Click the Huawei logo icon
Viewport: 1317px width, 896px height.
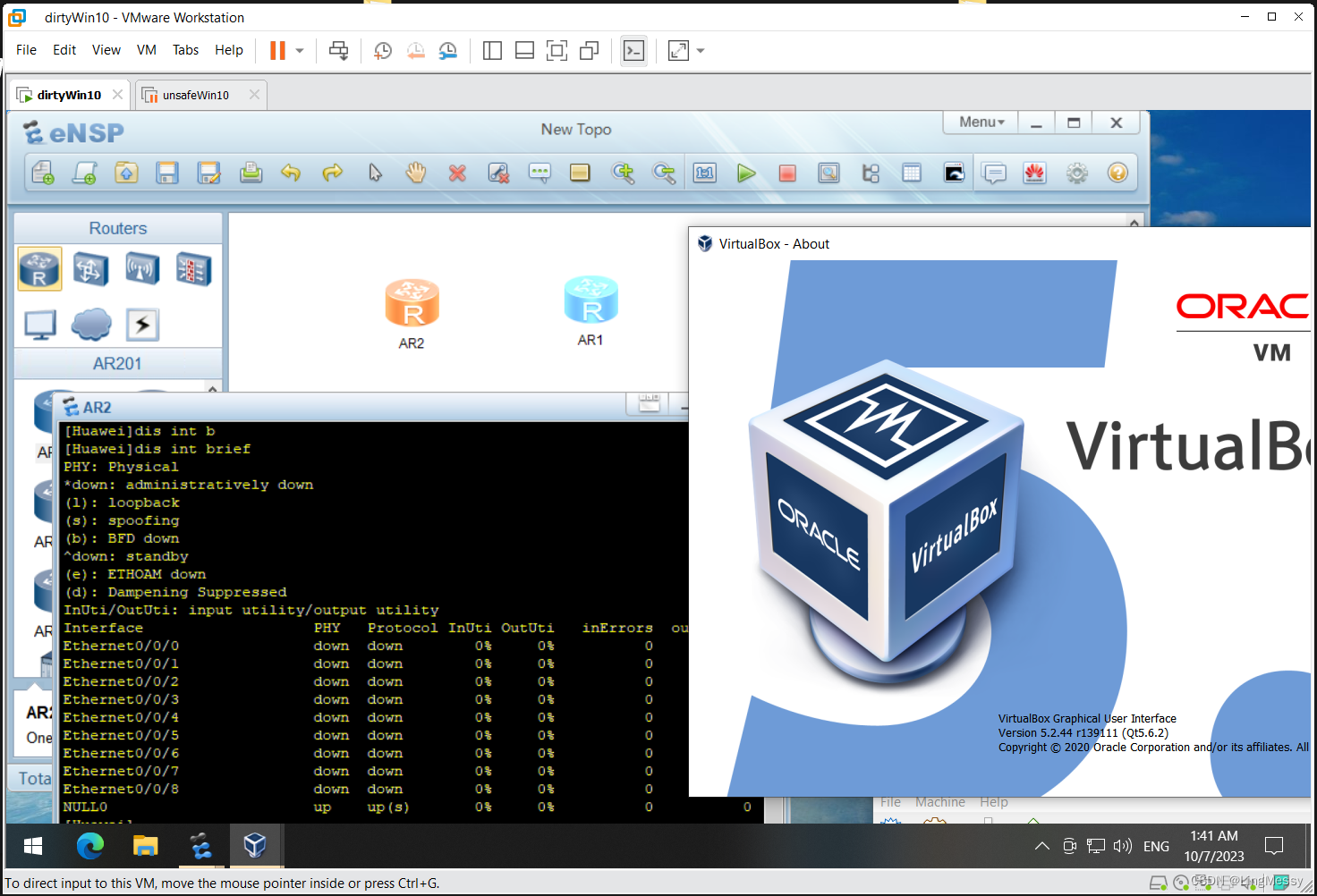coord(1035,173)
